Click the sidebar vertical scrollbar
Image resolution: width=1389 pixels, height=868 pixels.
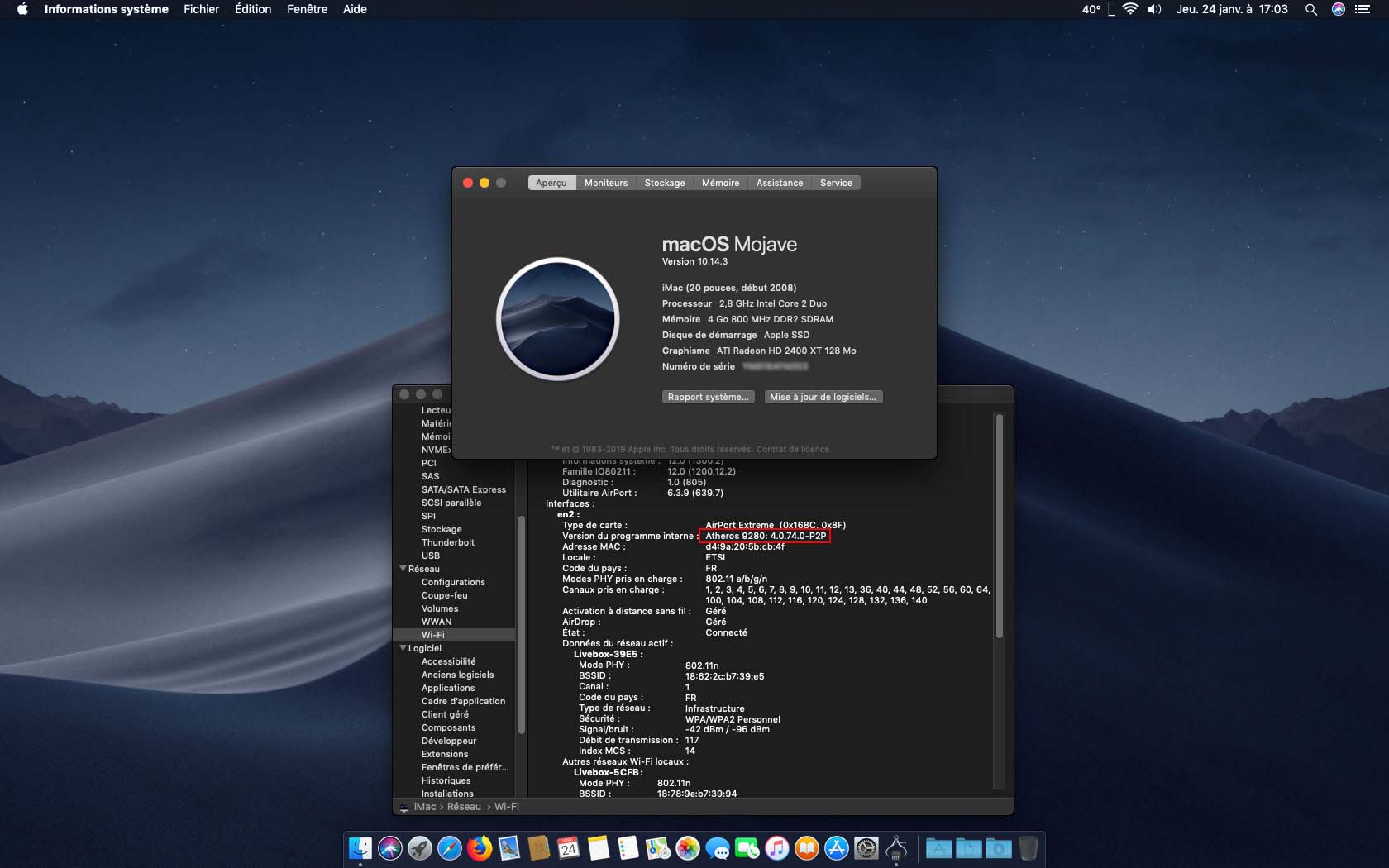521,624
